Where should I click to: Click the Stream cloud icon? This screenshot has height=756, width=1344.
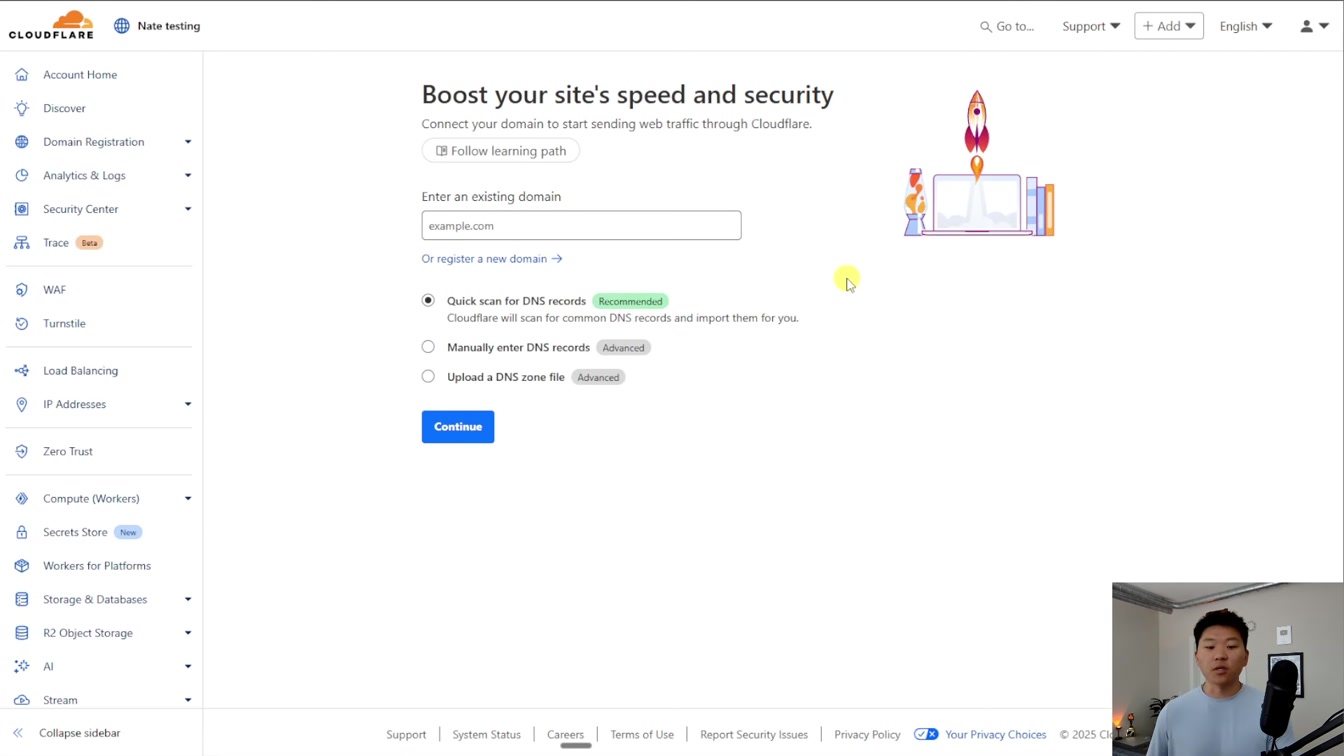(21, 700)
